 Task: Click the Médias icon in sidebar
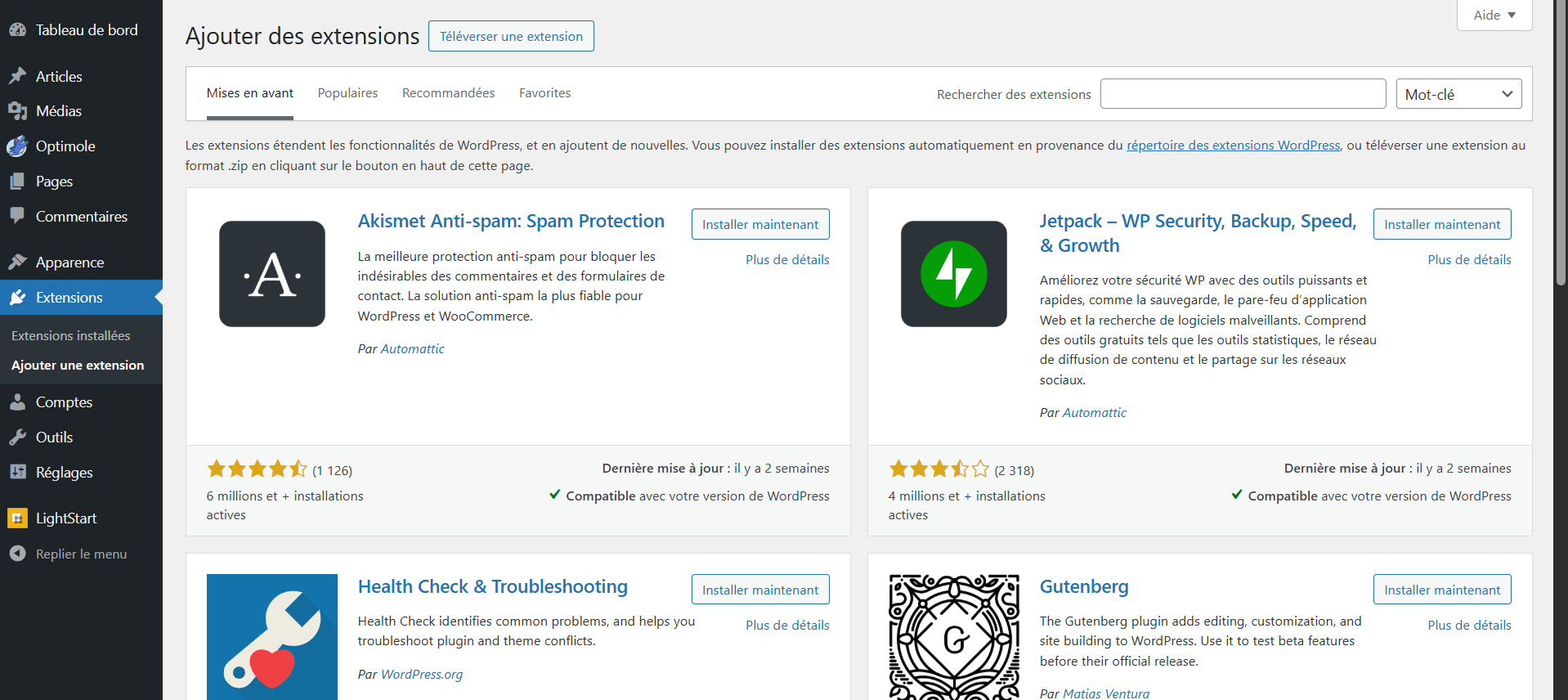pyautogui.click(x=18, y=110)
